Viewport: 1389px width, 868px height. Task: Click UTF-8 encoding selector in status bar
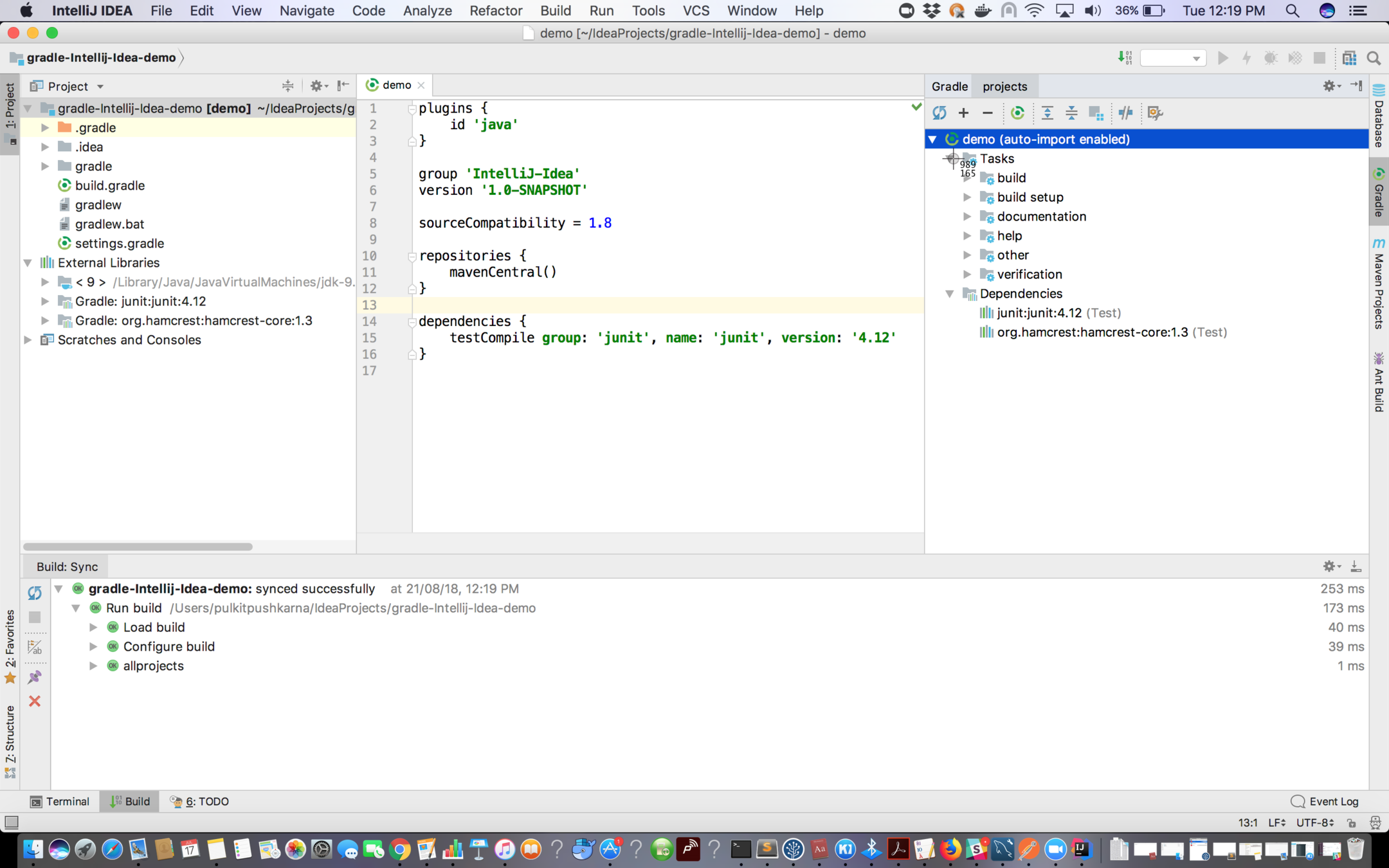click(x=1314, y=822)
